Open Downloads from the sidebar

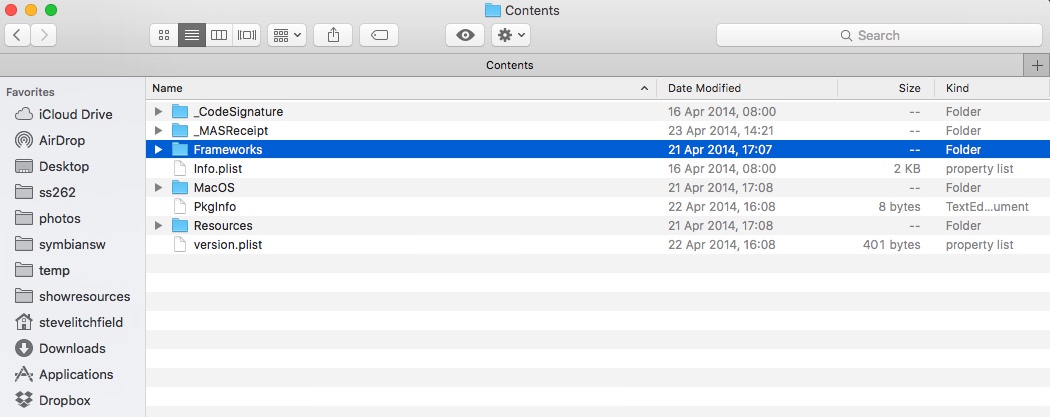tap(60, 348)
